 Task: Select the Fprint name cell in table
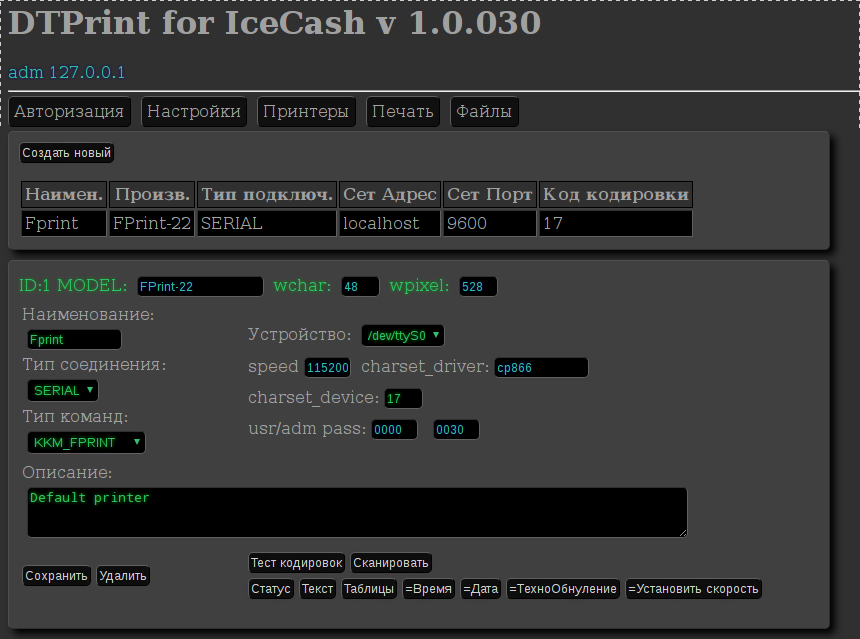coord(64,223)
